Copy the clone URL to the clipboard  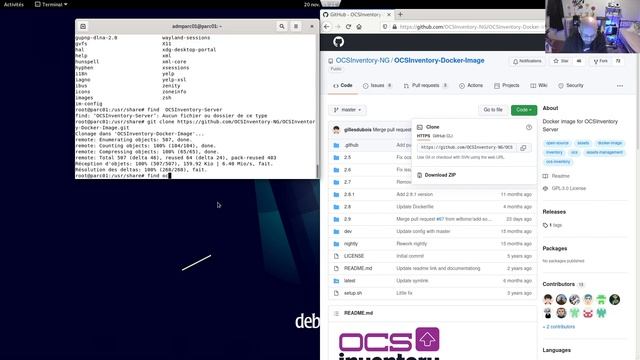tap(523, 147)
